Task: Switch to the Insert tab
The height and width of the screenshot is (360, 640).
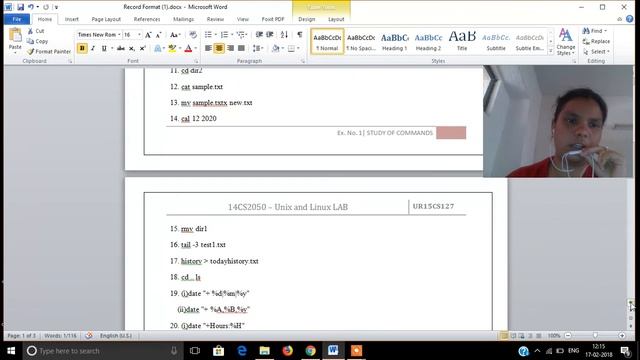Action: tap(71, 19)
